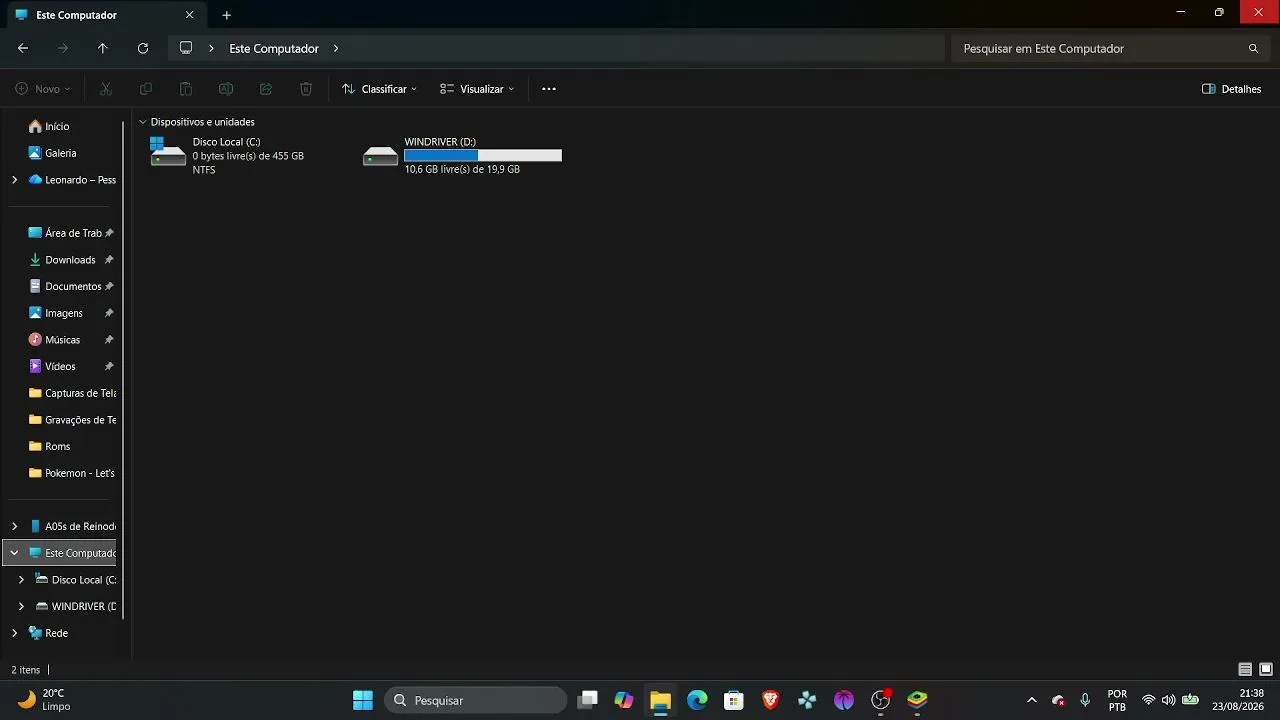Open Músicas in the sidebar
This screenshot has width=1280, height=720.
click(x=62, y=340)
